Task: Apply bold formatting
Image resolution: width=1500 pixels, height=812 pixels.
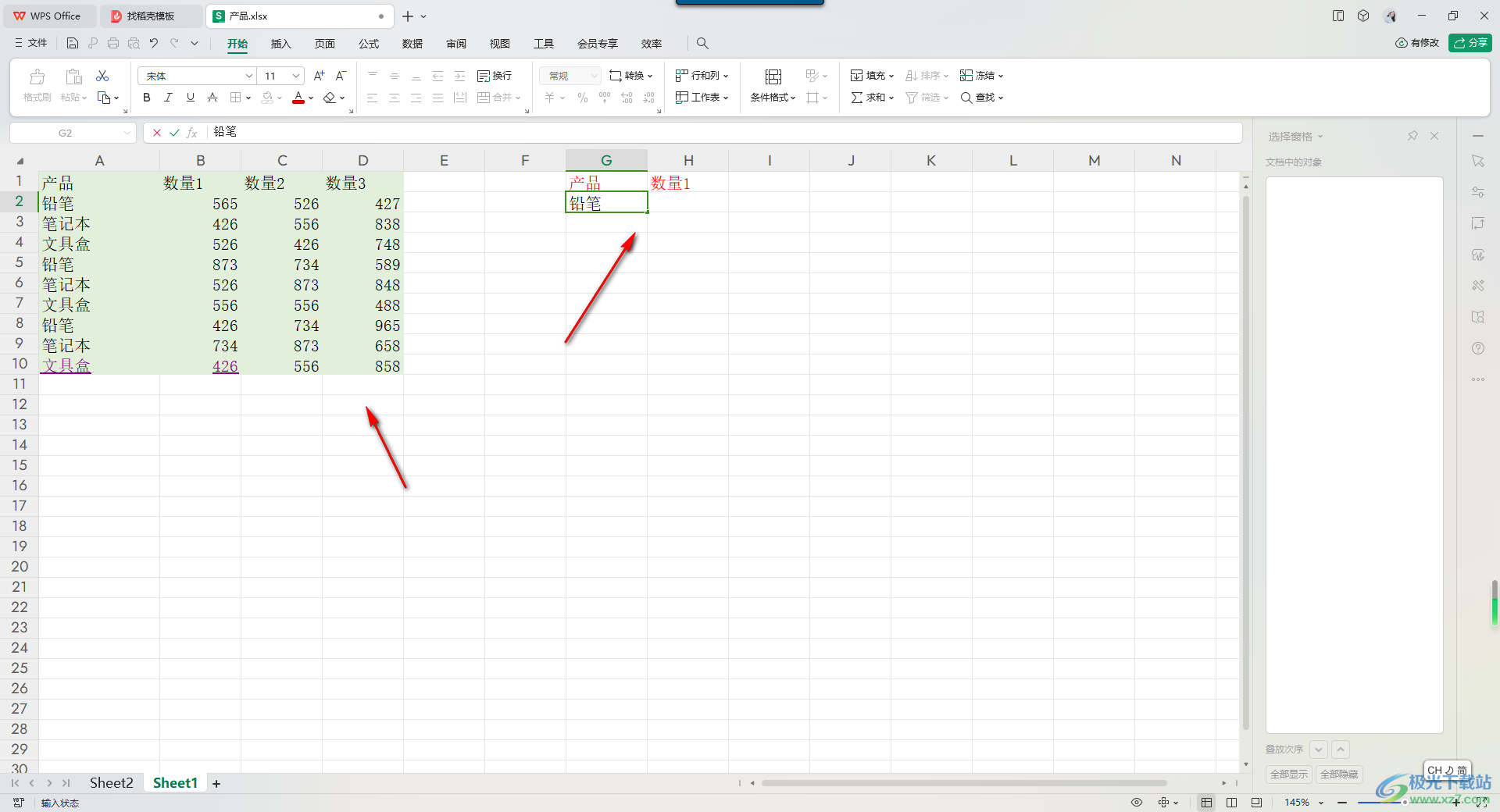Action: click(147, 98)
